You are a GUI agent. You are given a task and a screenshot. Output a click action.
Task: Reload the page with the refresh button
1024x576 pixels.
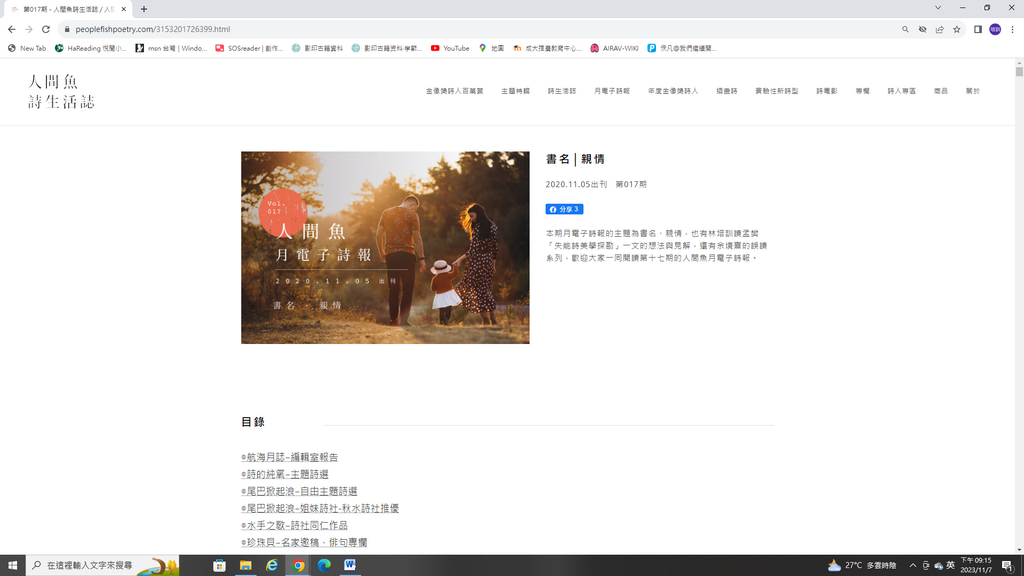click(46, 30)
